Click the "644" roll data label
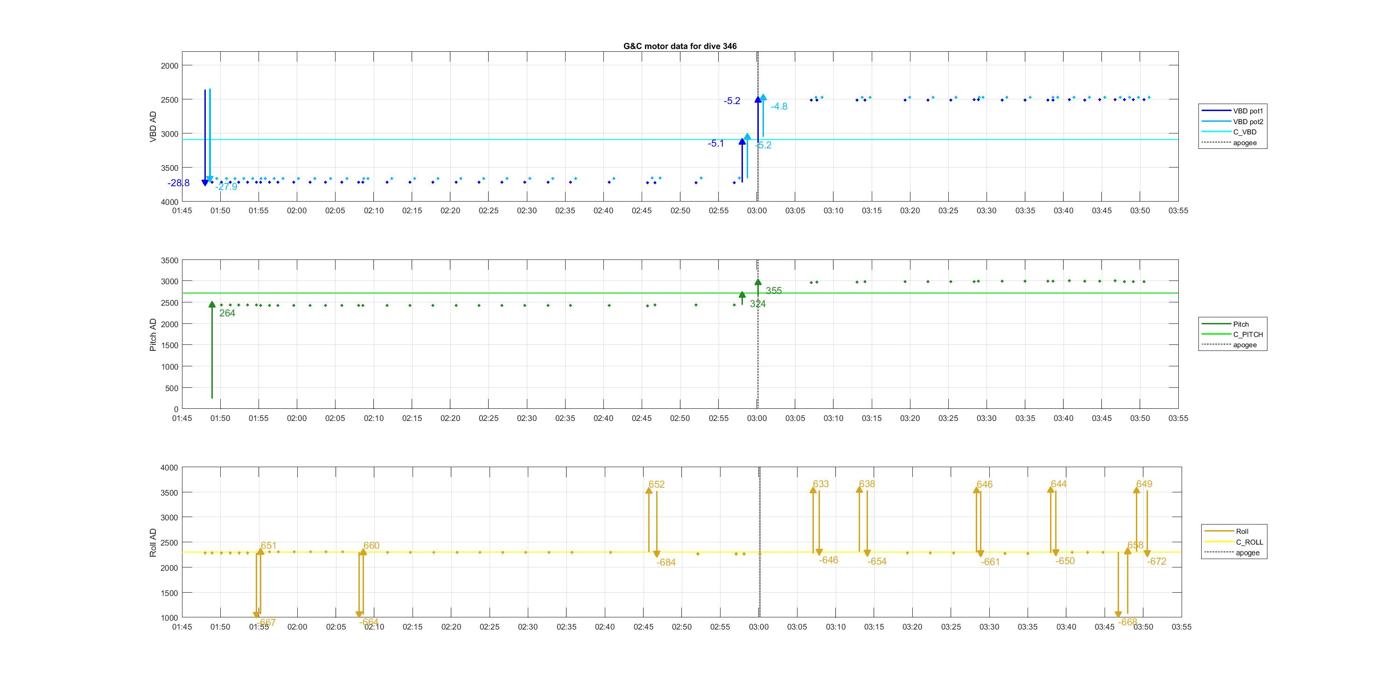Image resolution: width=1400 pixels, height=693 pixels. pyautogui.click(x=1059, y=484)
